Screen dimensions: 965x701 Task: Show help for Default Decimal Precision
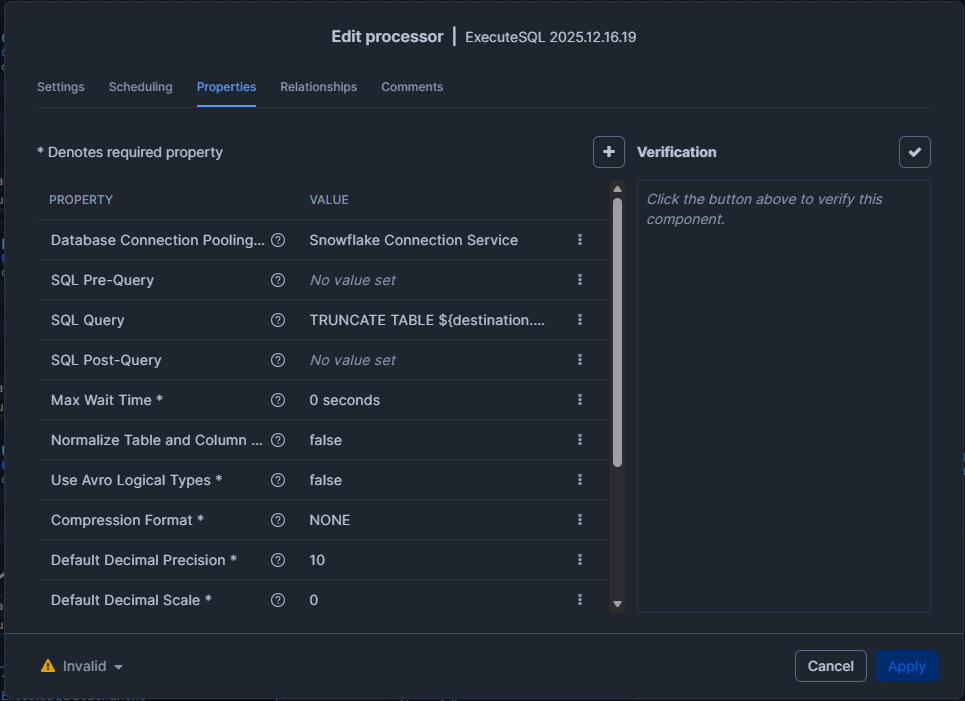pyautogui.click(x=278, y=560)
